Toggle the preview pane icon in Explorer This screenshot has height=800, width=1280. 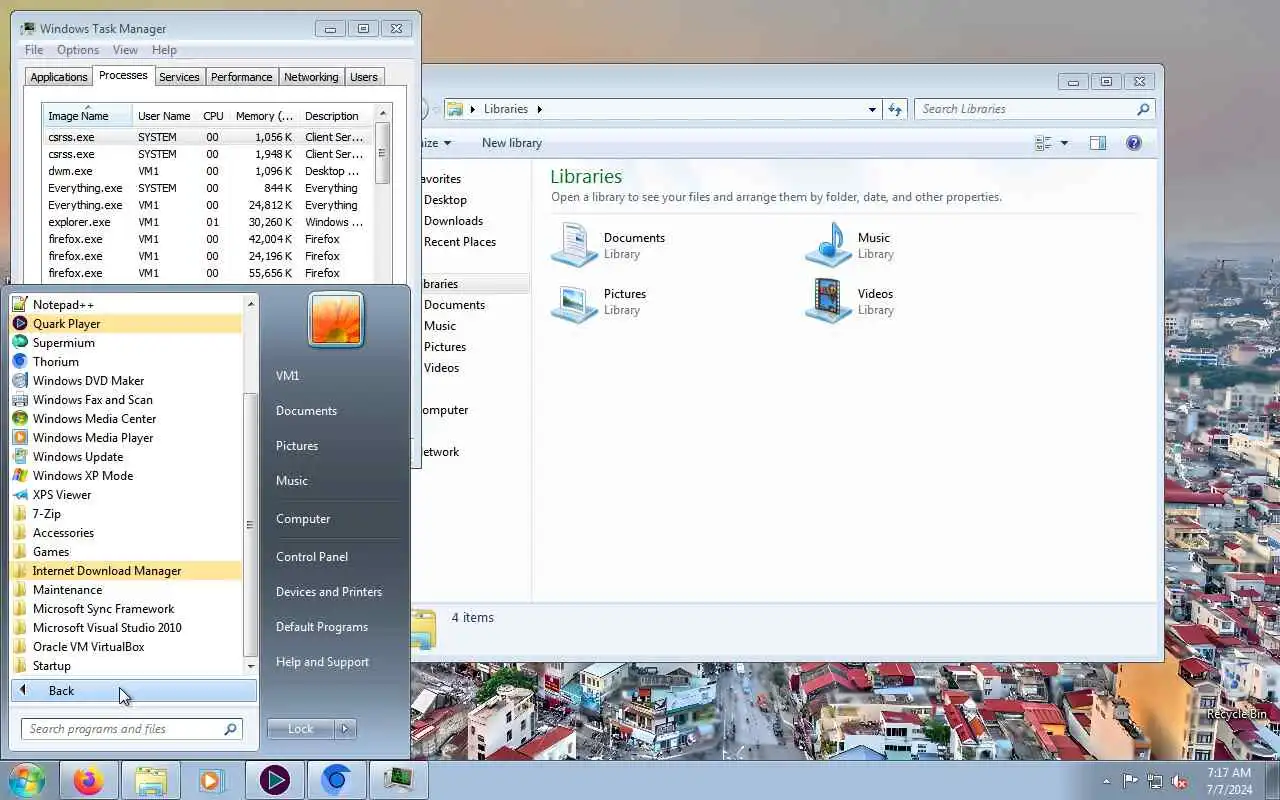tap(1098, 143)
